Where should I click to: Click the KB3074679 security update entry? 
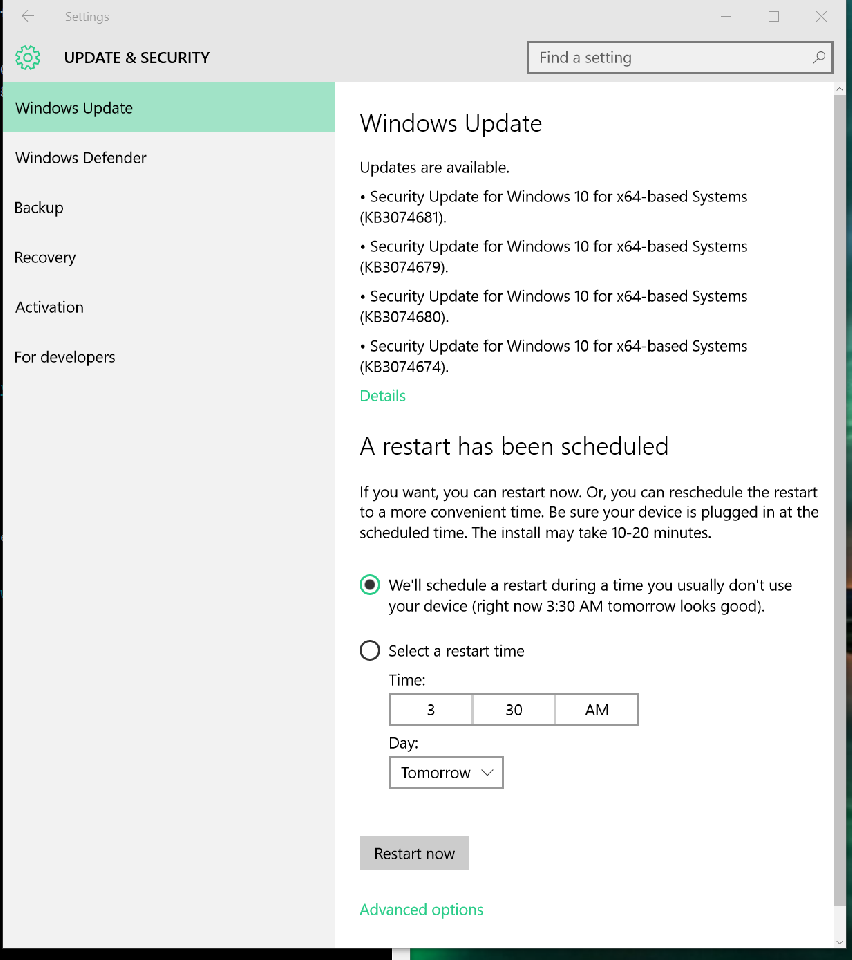pyautogui.click(x=553, y=257)
